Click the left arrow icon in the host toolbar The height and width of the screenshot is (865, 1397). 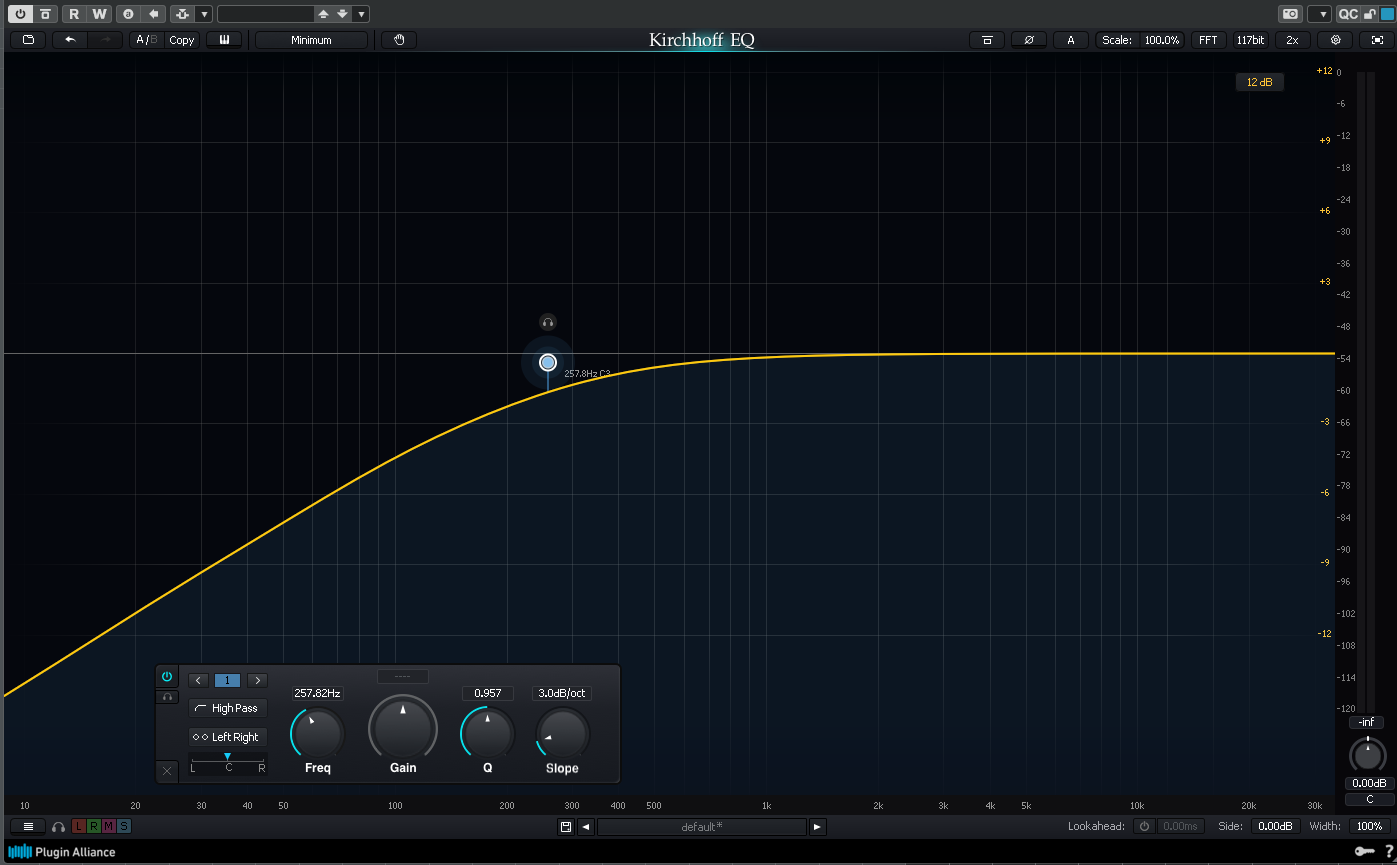pyautogui.click(x=153, y=14)
